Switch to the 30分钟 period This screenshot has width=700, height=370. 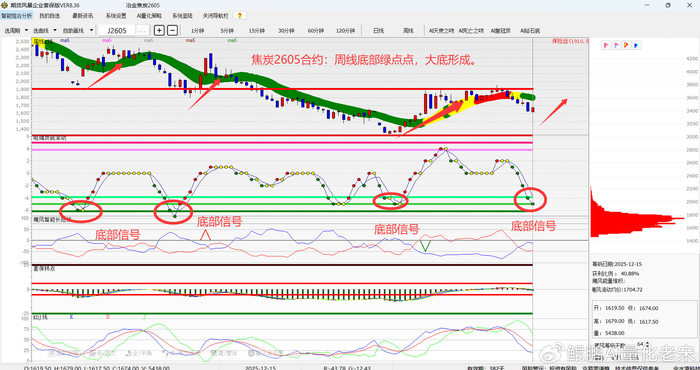coord(286,31)
